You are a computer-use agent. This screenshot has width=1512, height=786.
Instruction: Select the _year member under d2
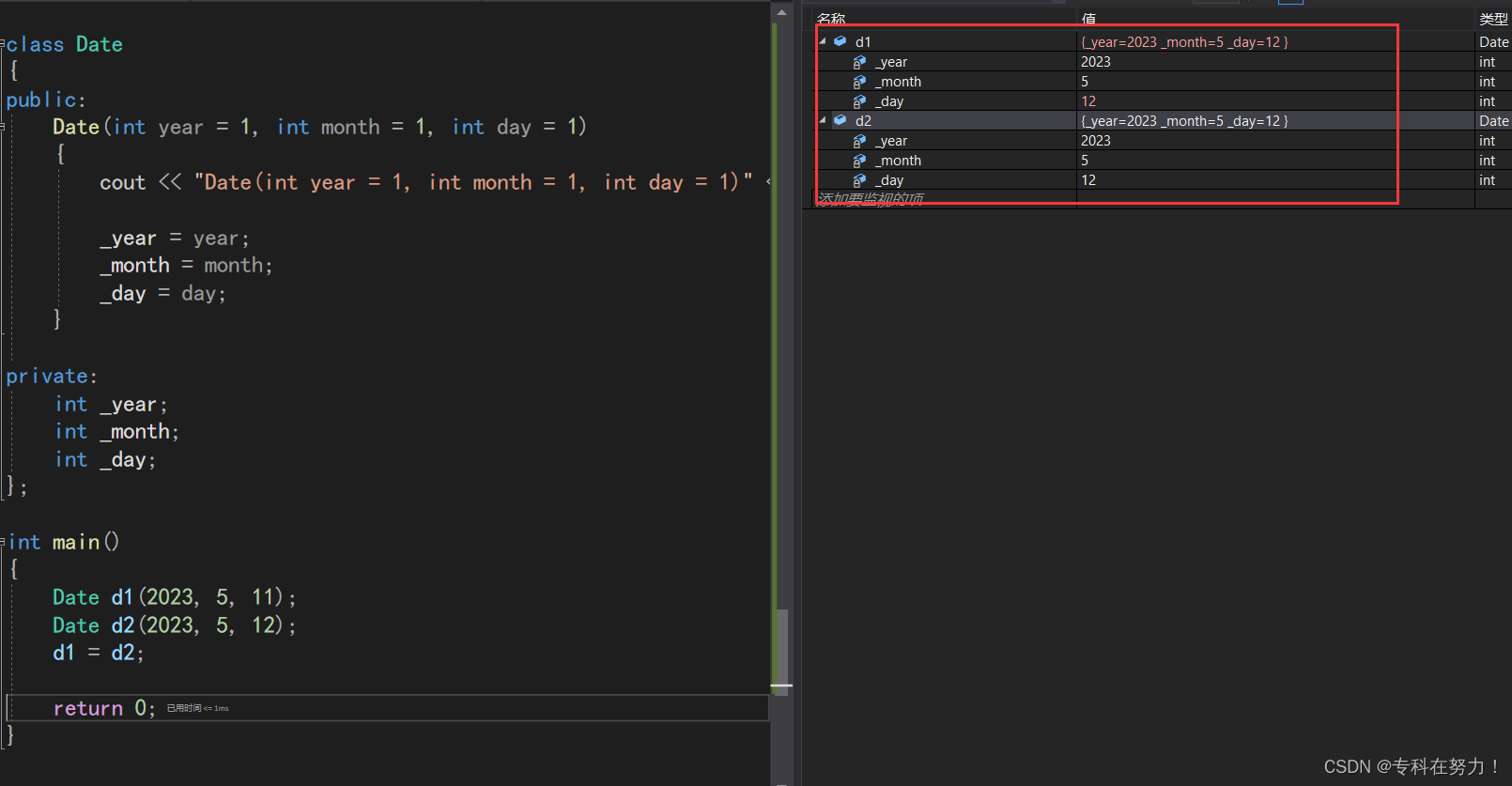[x=891, y=141]
